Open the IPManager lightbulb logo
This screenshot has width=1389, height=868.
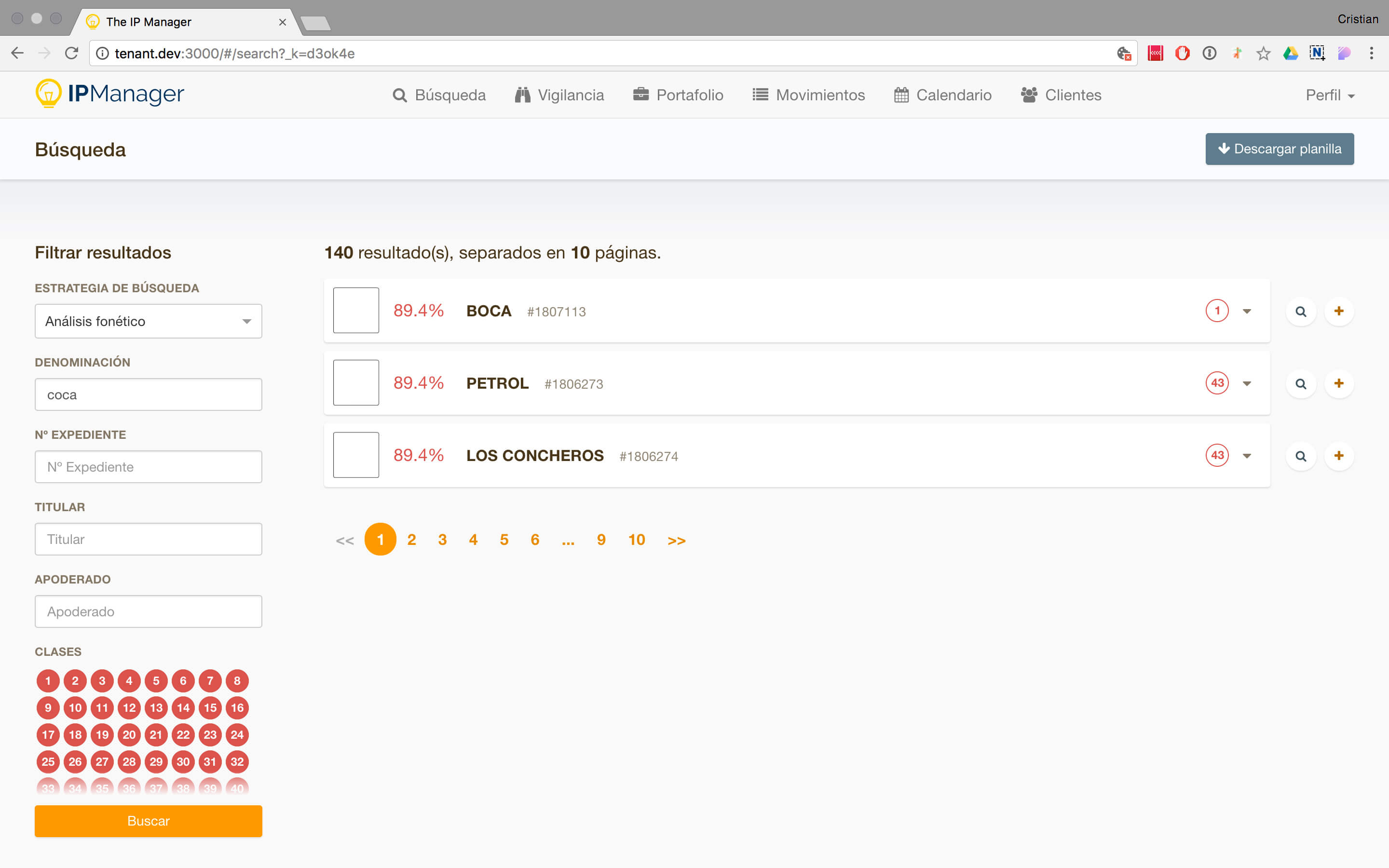click(49, 94)
